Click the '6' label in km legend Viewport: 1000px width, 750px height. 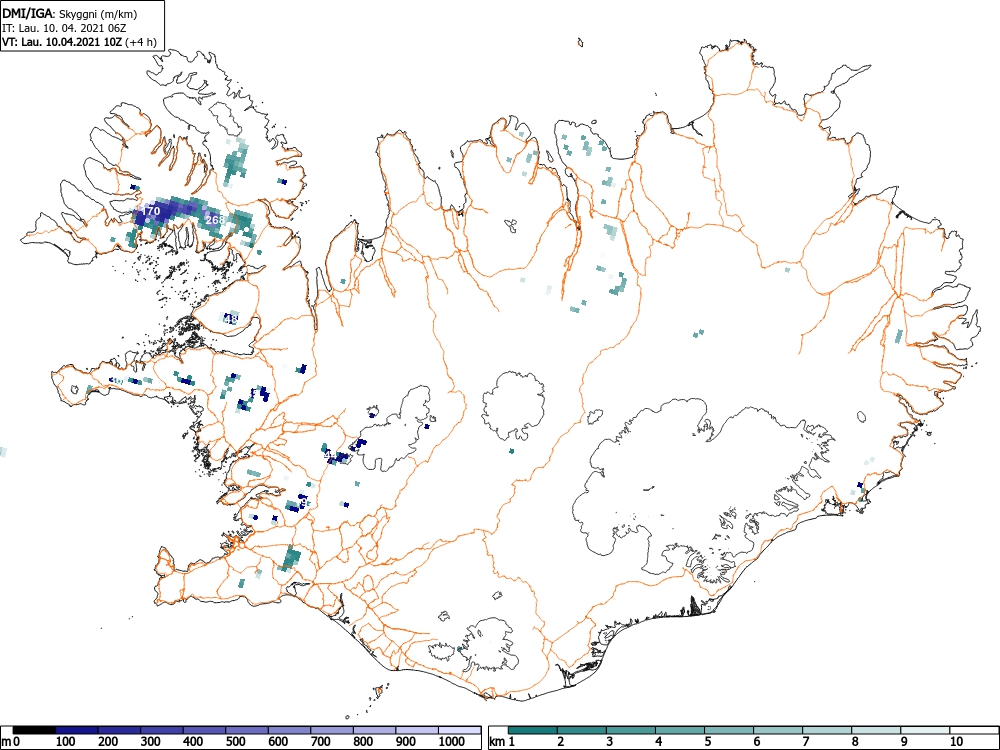[x=757, y=742]
